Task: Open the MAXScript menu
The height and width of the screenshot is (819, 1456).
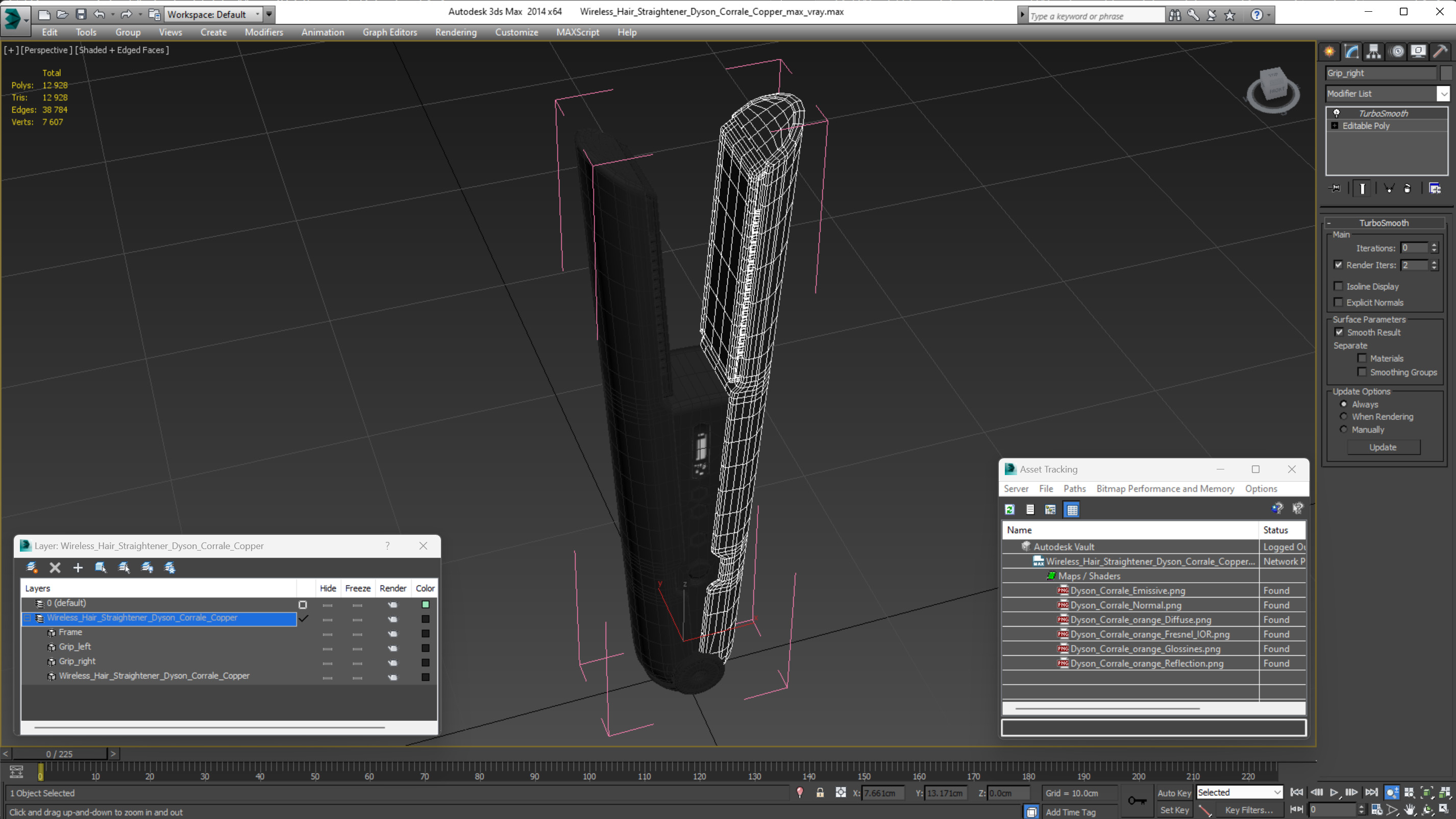Action: pyautogui.click(x=577, y=32)
